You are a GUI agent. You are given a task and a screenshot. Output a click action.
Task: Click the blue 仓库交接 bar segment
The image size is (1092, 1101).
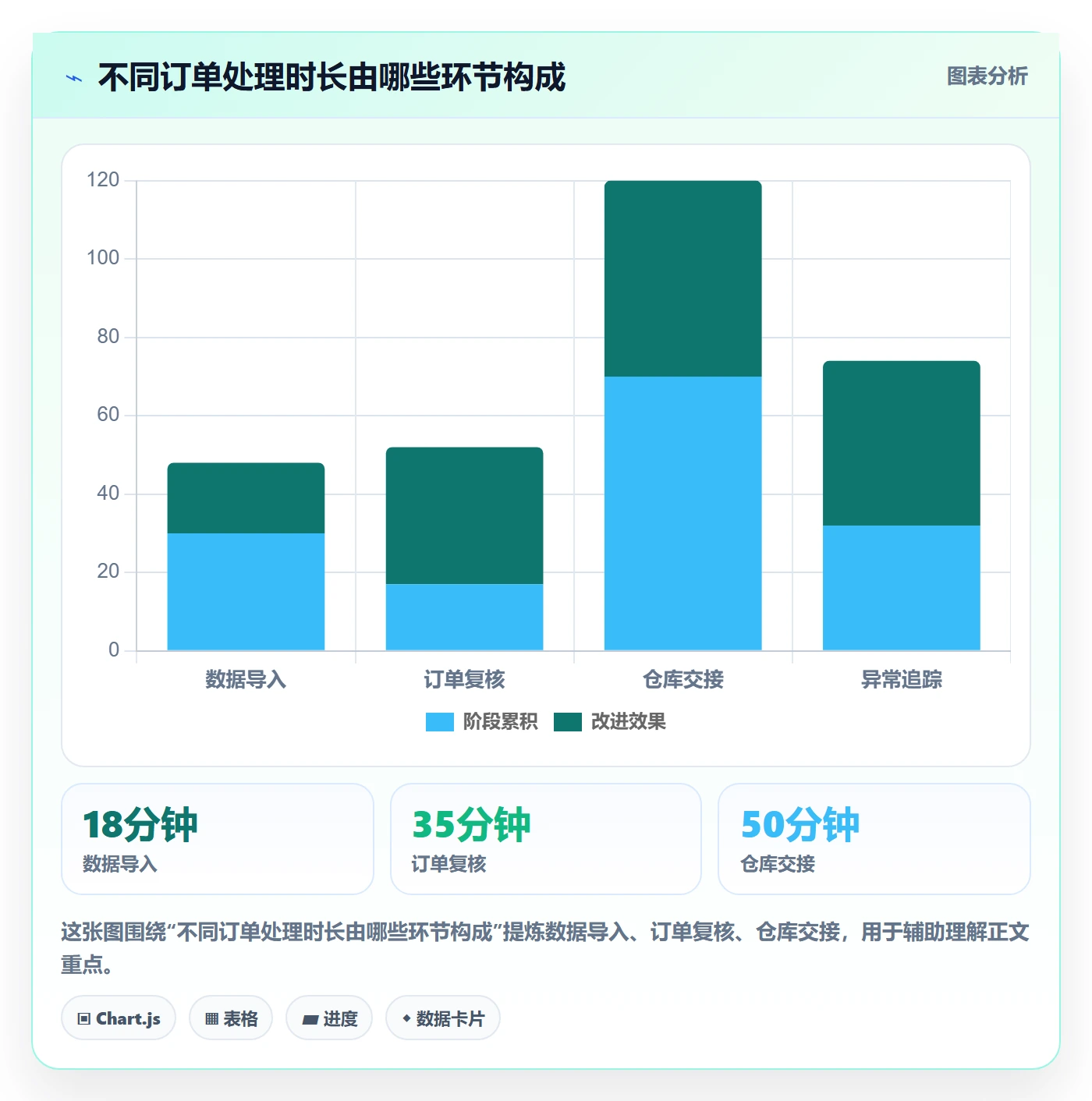click(x=682, y=513)
